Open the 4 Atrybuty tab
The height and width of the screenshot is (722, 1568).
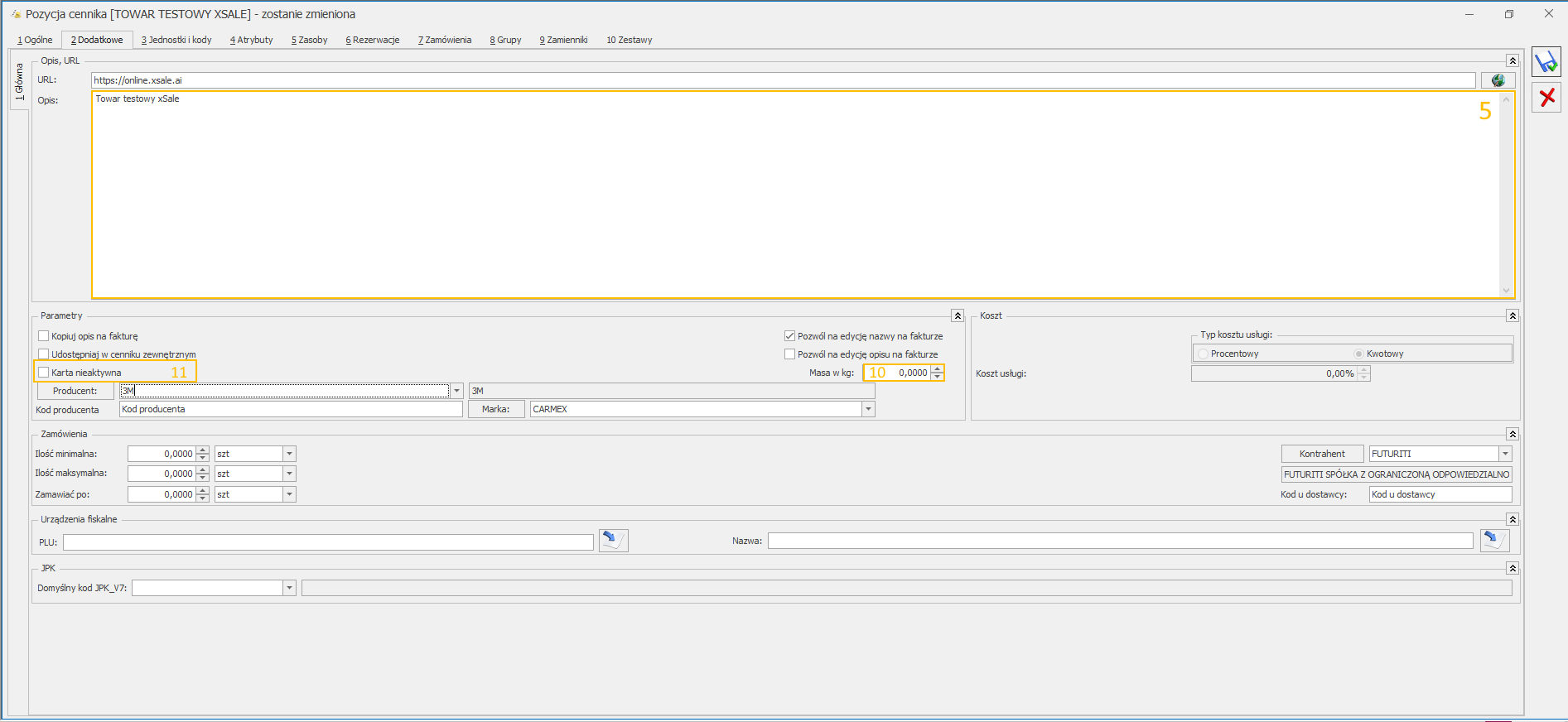(251, 40)
